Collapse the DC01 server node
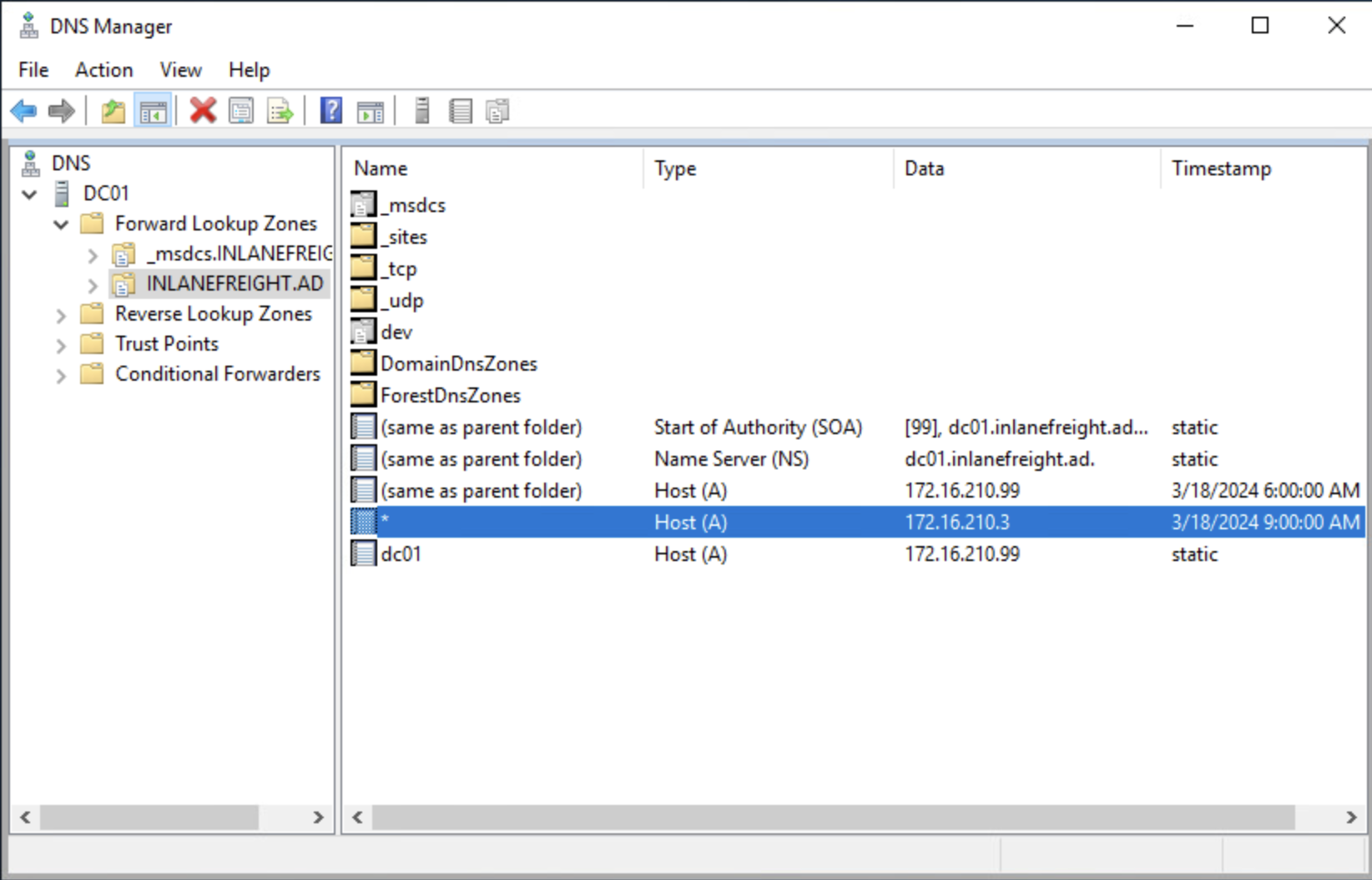Viewport: 1372px width, 880px height. (x=30, y=195)
